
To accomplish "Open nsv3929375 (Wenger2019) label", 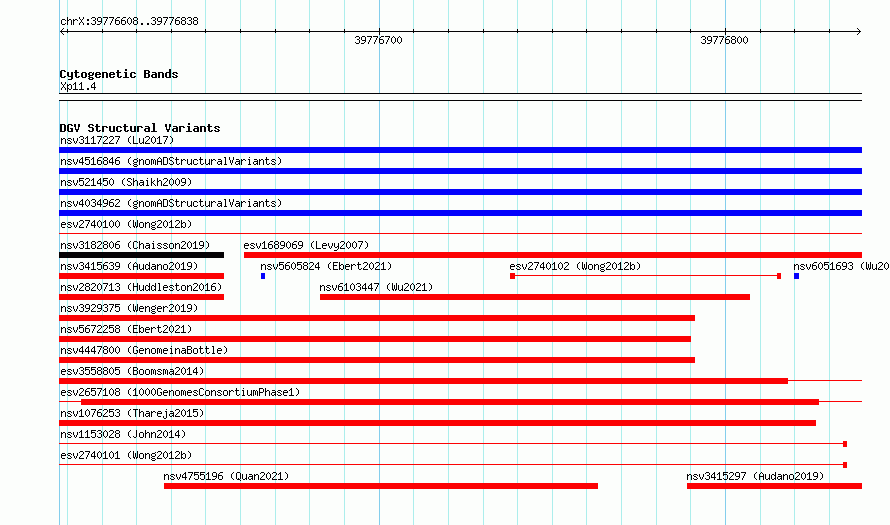I will click(129, 308).
